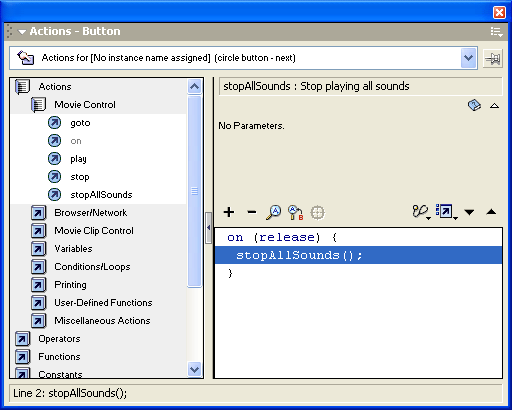
Task: Click the pin current script icon
Action: [x=493, y=59]
